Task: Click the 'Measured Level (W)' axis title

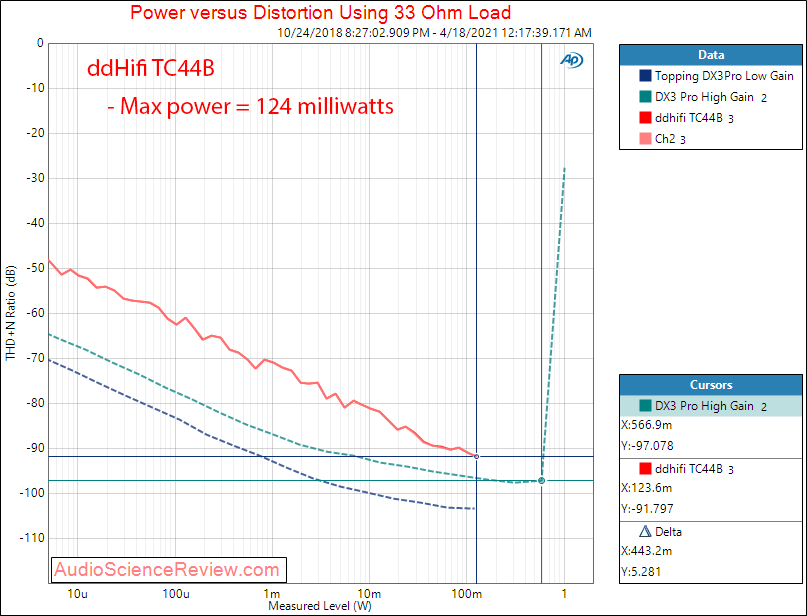Action: 320,606
